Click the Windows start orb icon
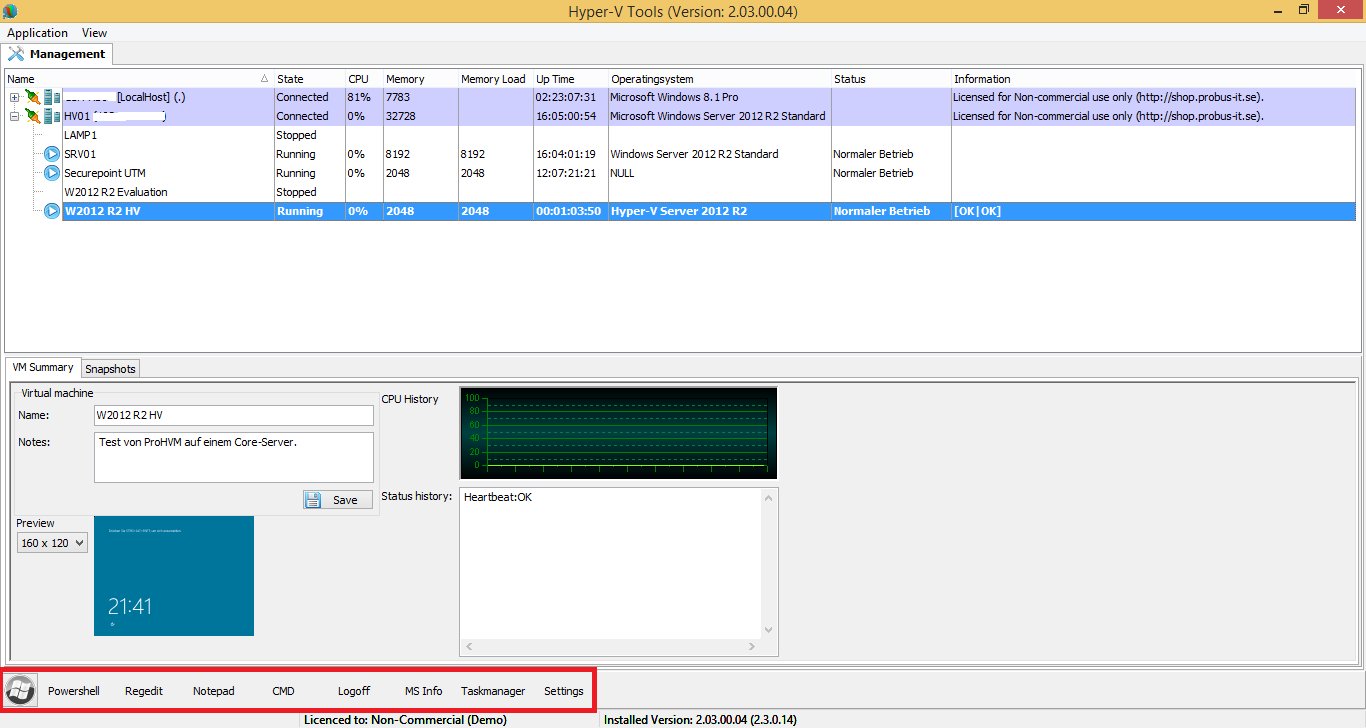The width and height of the screenshot is (1366, 728). pos(19,690)
